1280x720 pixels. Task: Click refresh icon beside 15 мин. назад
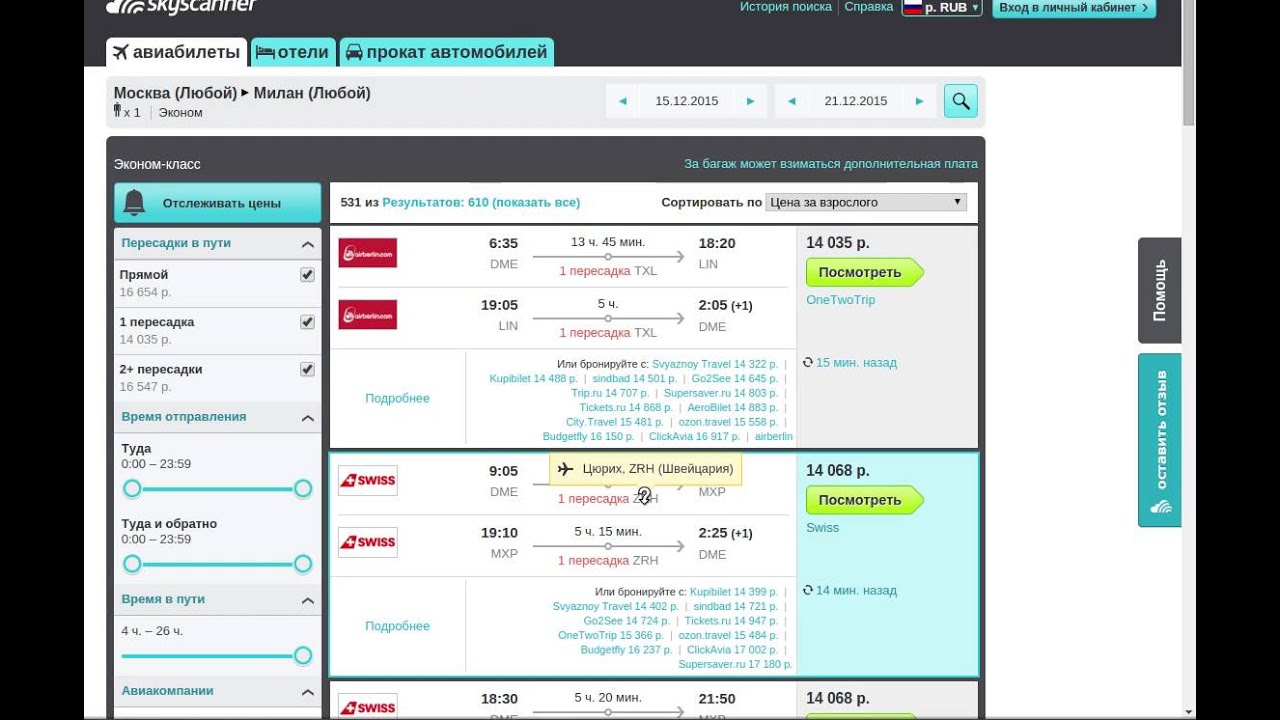(x=808, y=362)
